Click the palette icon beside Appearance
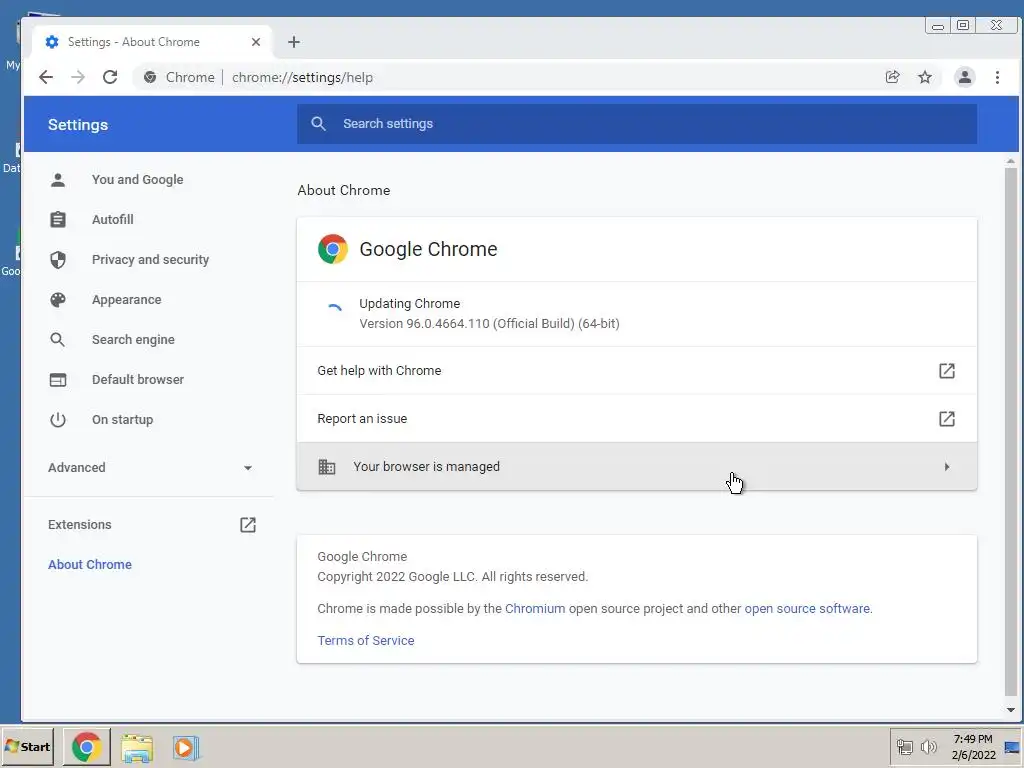The width and height of the screenshot is (1024, 768). coord(58,300)
